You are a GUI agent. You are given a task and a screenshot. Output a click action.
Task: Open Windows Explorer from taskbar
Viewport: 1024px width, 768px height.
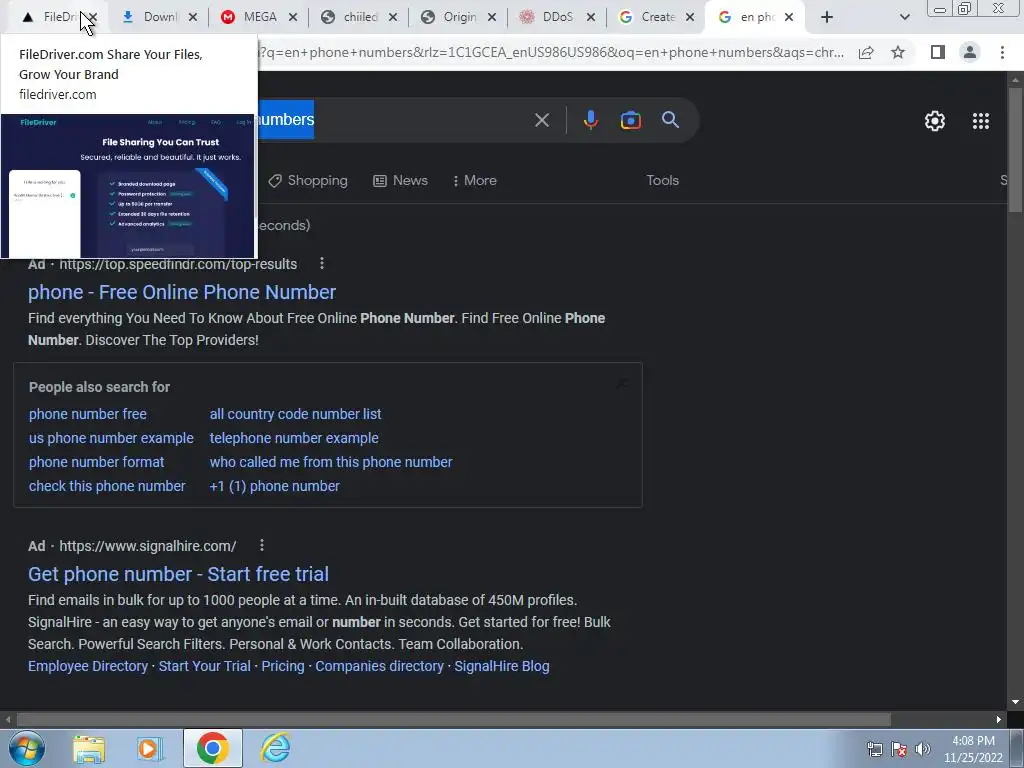point(89,748)
